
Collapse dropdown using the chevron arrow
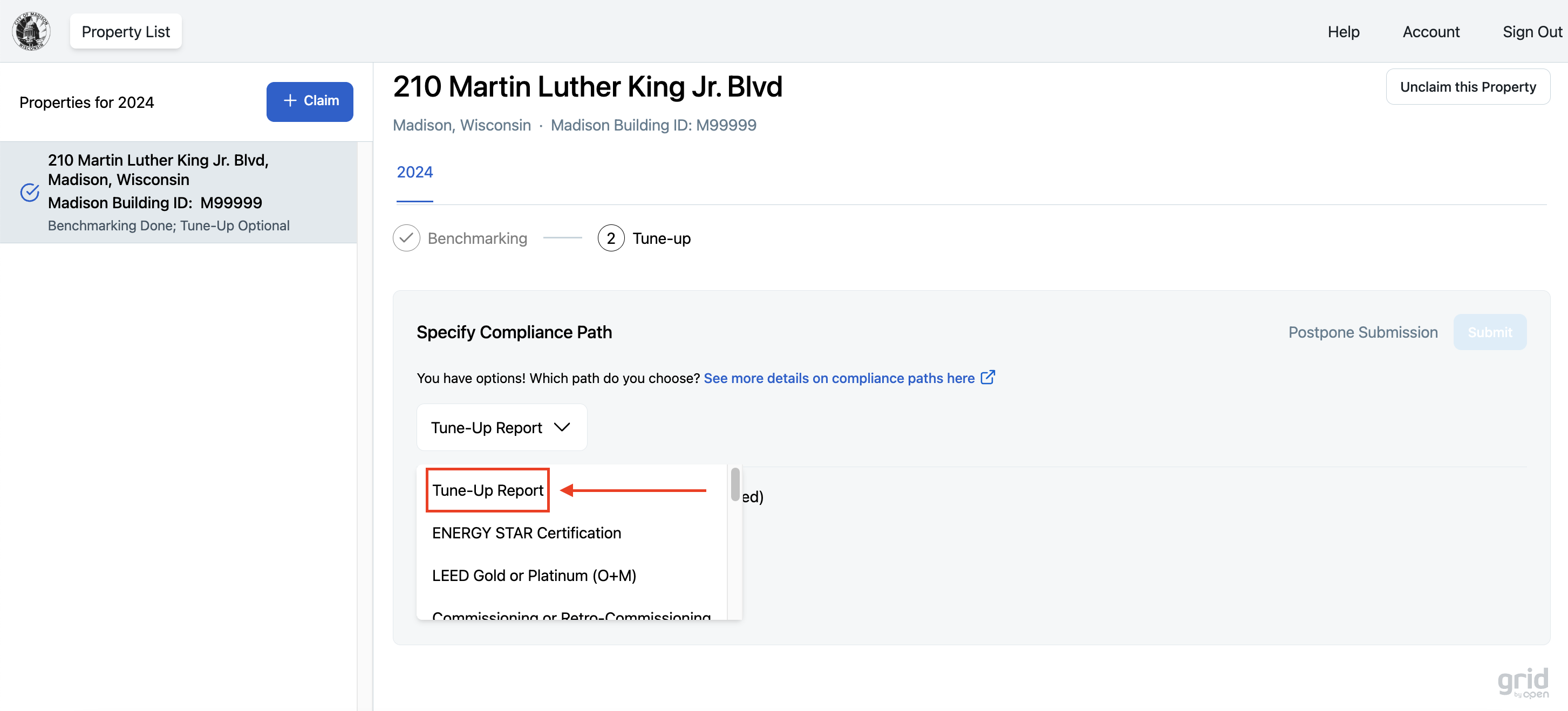click(562, 427)
